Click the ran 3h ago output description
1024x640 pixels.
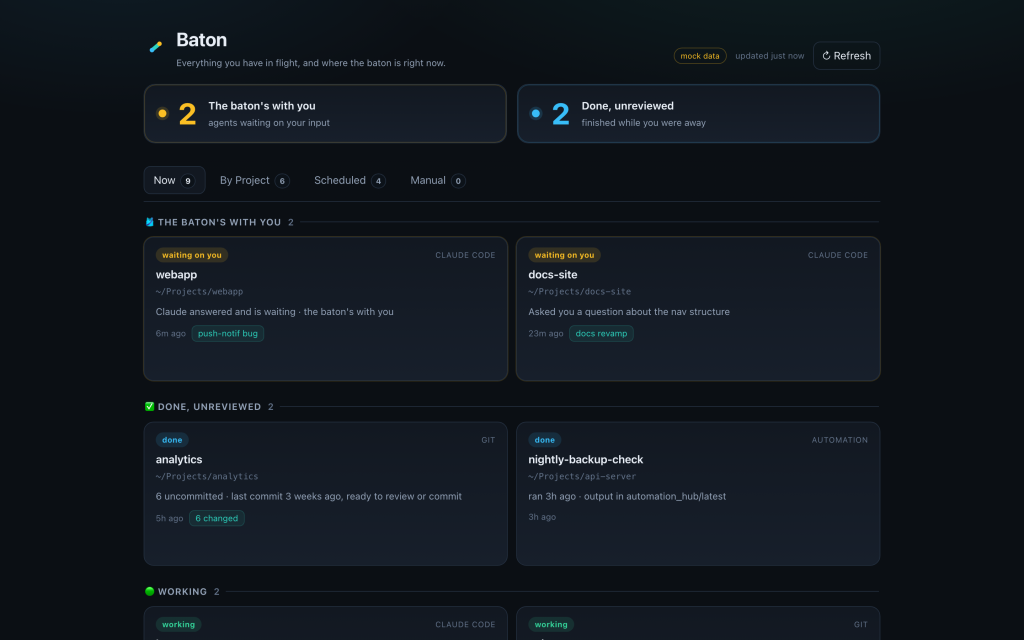coord(627,496)
